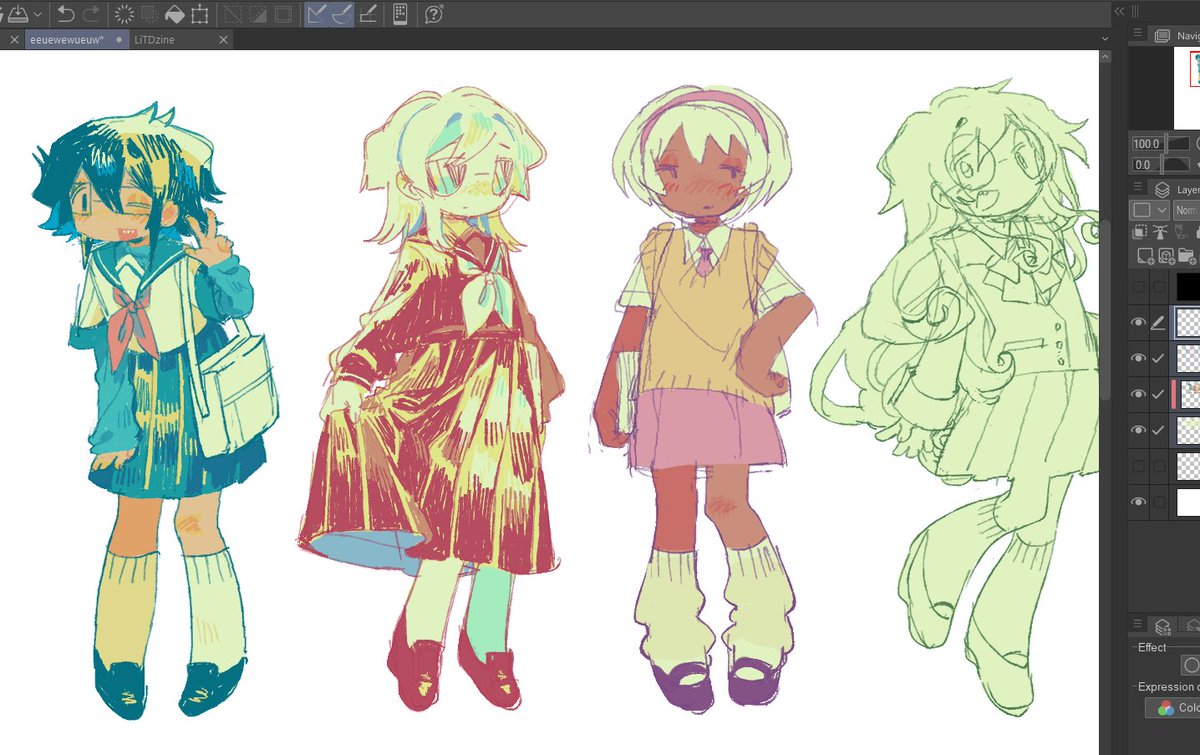
Task: Collapse the right palette dock with double arrows
Action: tap(1119, 11)
